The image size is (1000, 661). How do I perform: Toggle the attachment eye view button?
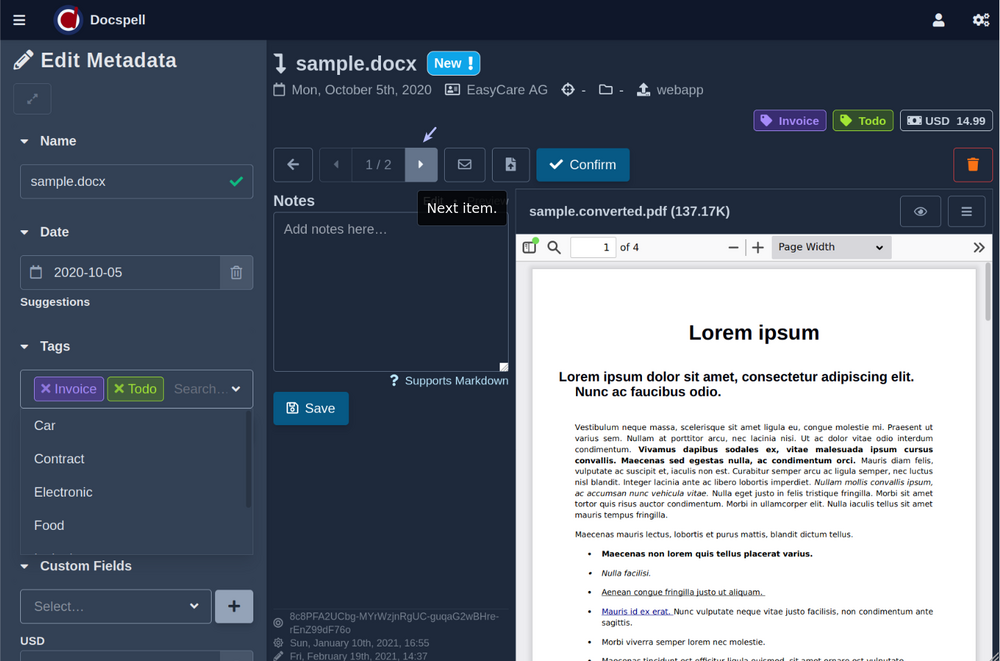pyautogui.click(x=920, y=212)
